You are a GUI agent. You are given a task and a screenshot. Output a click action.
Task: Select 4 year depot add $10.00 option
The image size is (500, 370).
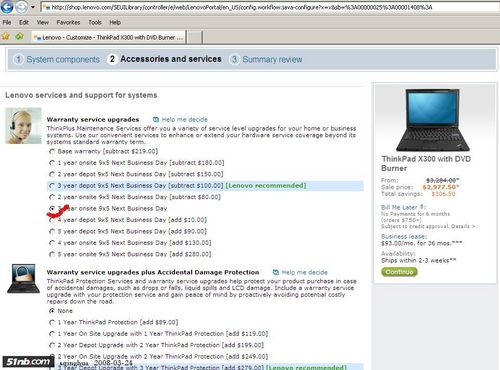coord(52,220)
